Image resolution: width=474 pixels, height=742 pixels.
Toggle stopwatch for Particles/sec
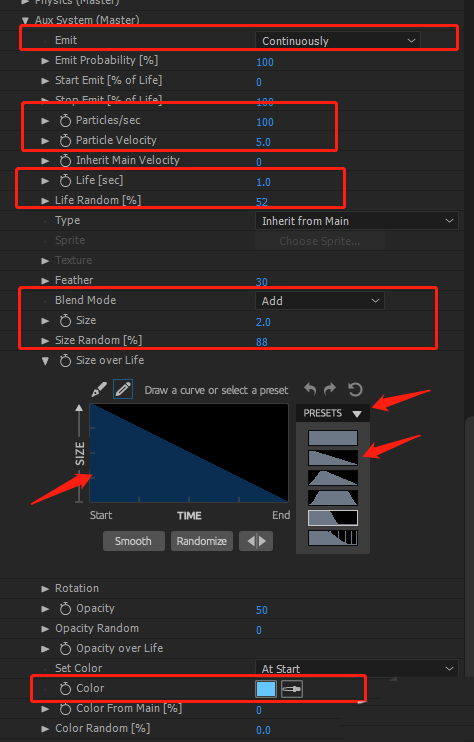(65, 121)
